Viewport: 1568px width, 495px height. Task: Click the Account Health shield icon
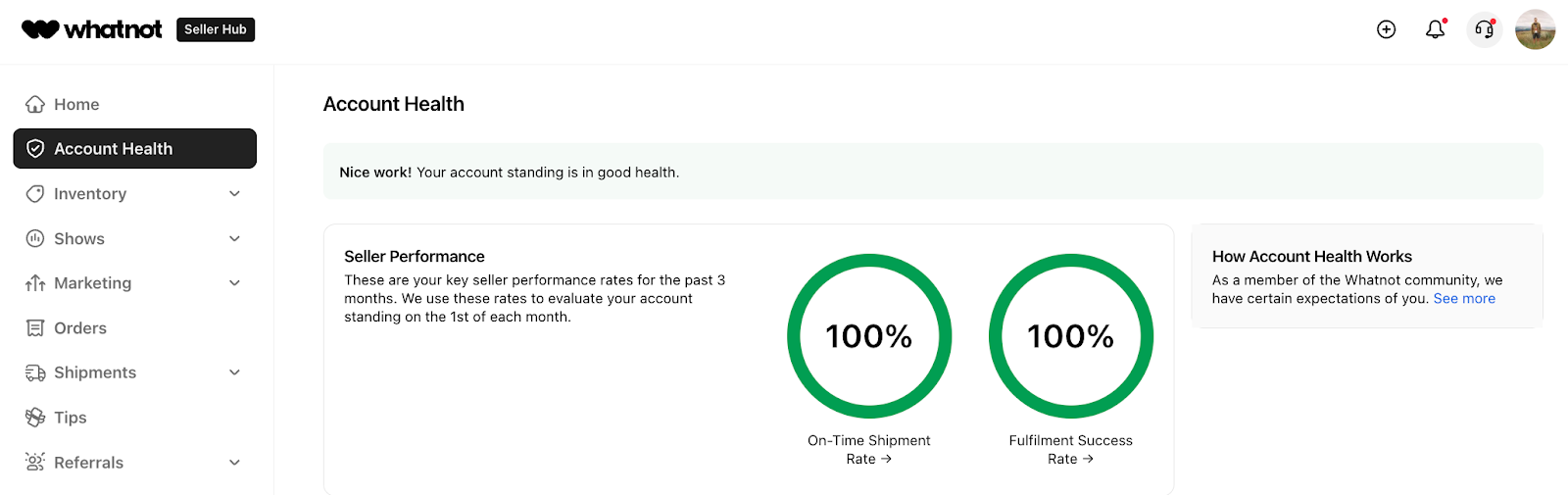coord(35,149)
